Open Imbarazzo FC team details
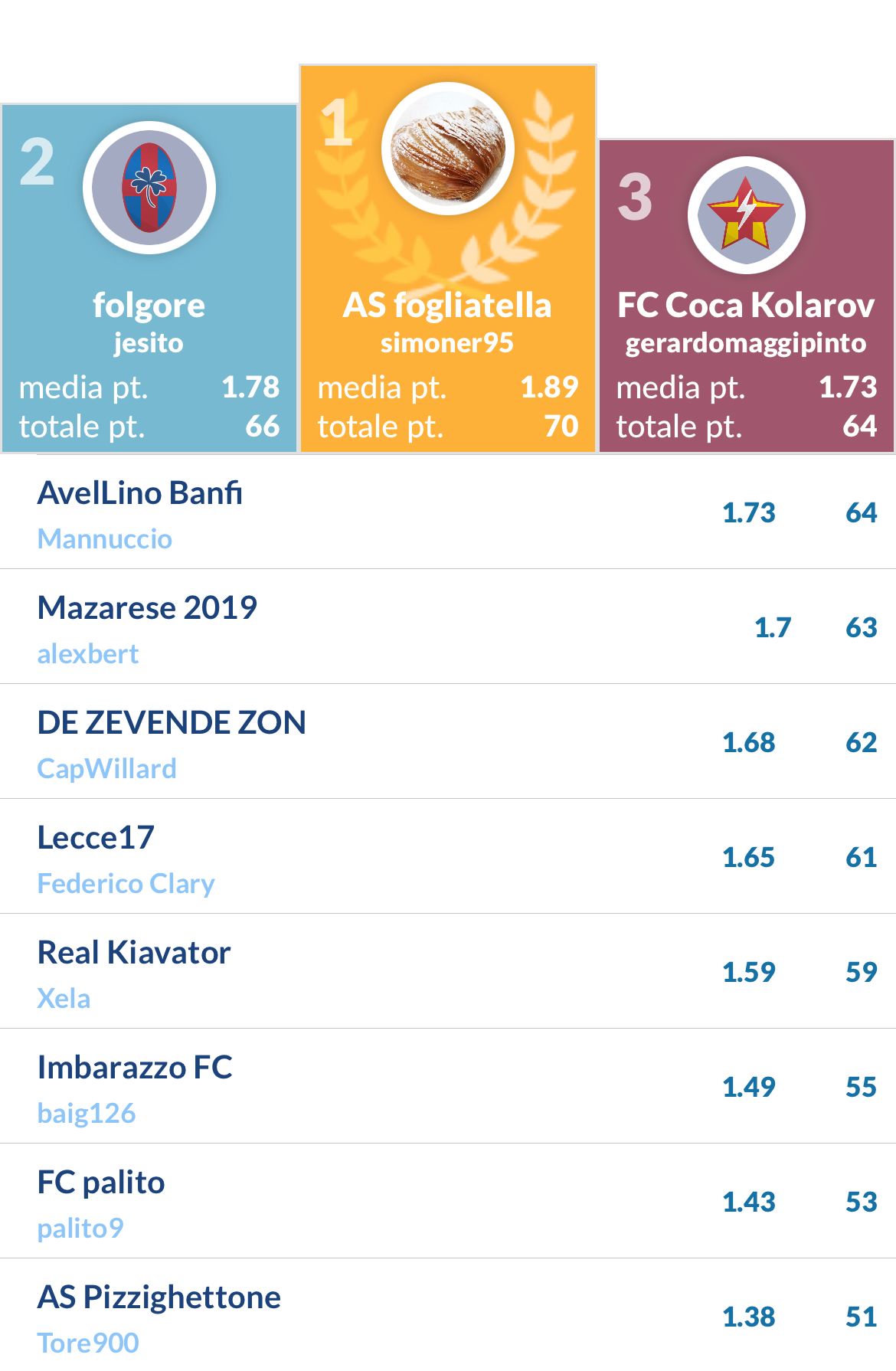Image resolution: width=896 pixels, height=1371 pixels. coord(448,1086)
